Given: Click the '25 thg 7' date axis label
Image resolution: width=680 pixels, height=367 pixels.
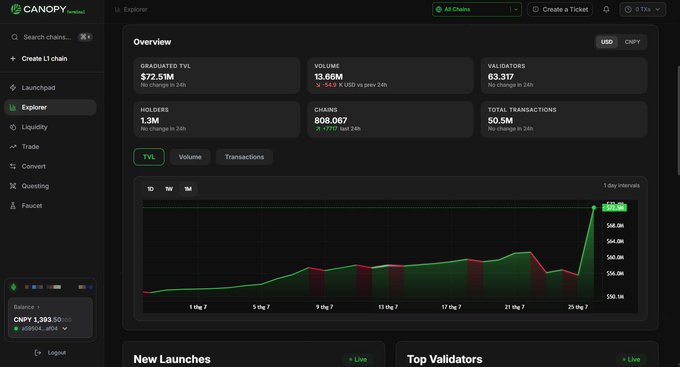Looking at the screenshot, I should point(578,307).
